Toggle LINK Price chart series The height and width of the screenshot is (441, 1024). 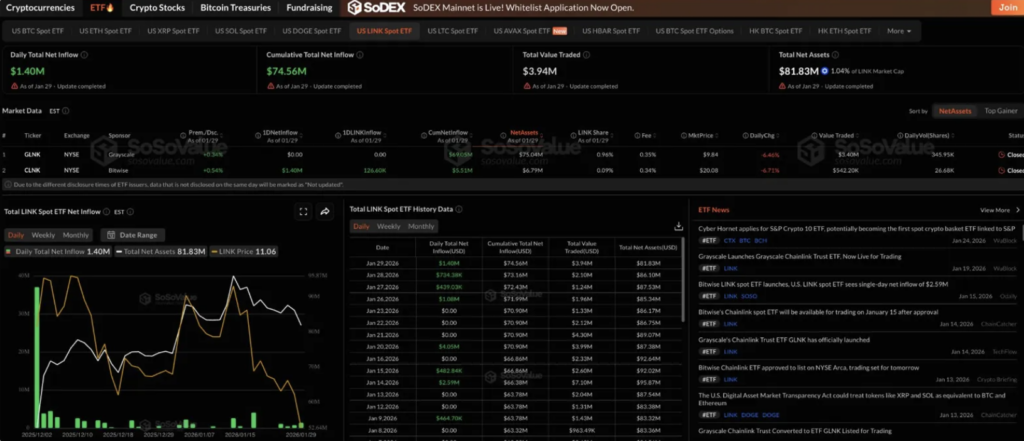coord(244,252)
